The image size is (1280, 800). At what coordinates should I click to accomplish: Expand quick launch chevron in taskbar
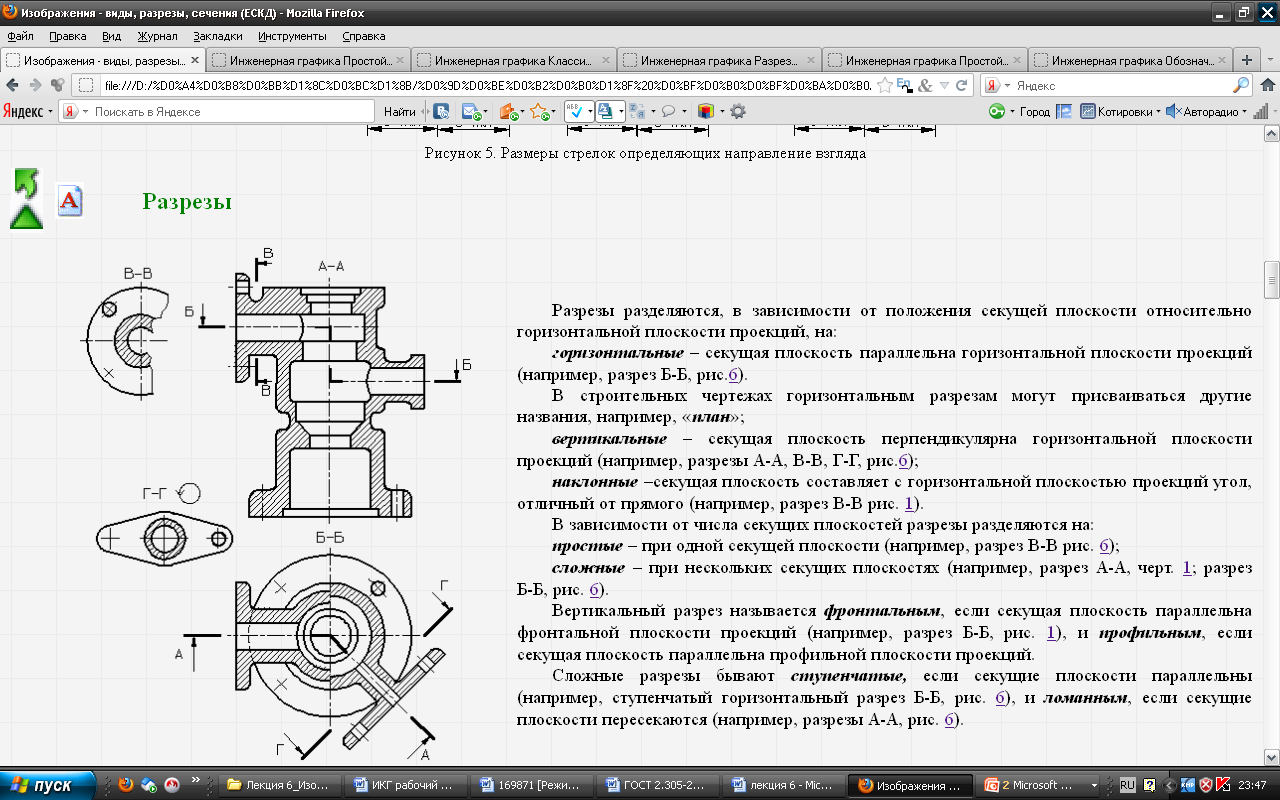tap(196, 780)
